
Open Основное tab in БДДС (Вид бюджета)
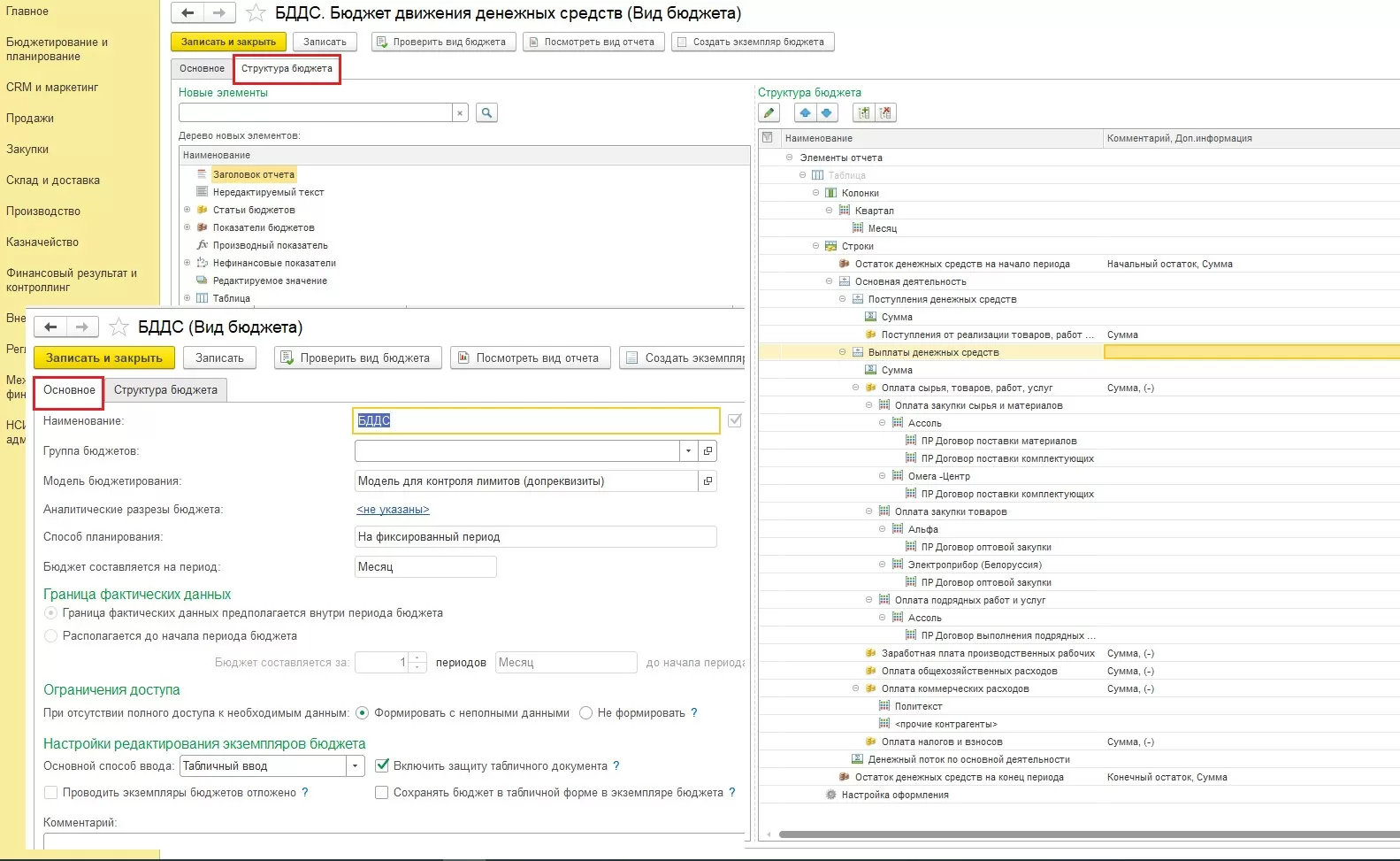pyautogui.click(x=69, y=390)
